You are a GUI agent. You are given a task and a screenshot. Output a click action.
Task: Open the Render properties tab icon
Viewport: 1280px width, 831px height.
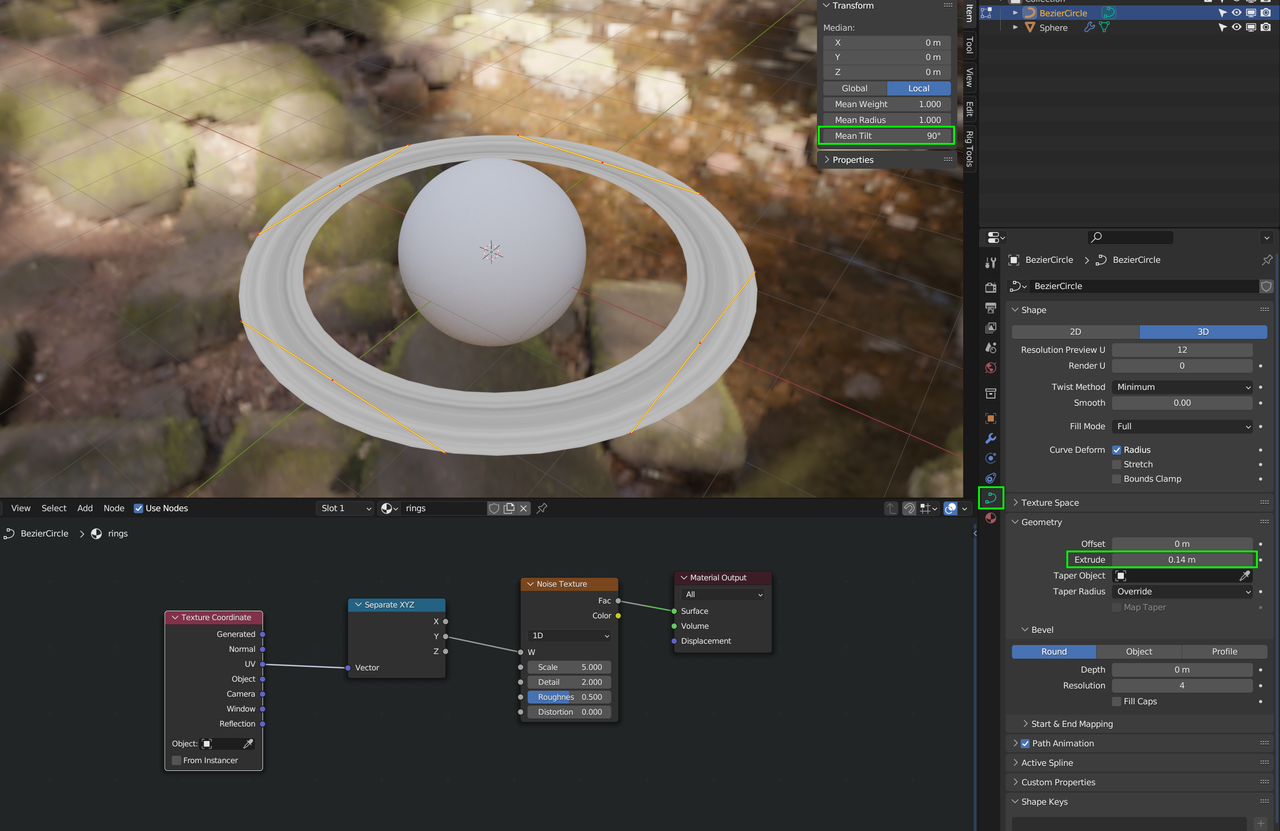pos(991,288)
